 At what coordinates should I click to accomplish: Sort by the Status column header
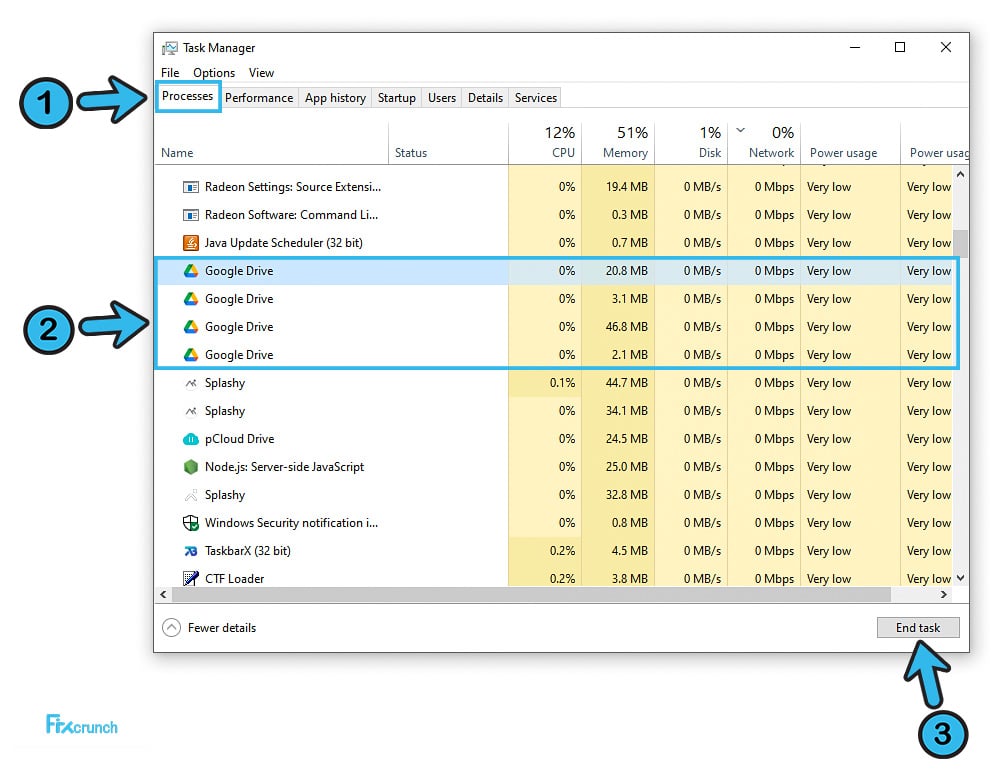pyautogui.click(x=448, y=144)
